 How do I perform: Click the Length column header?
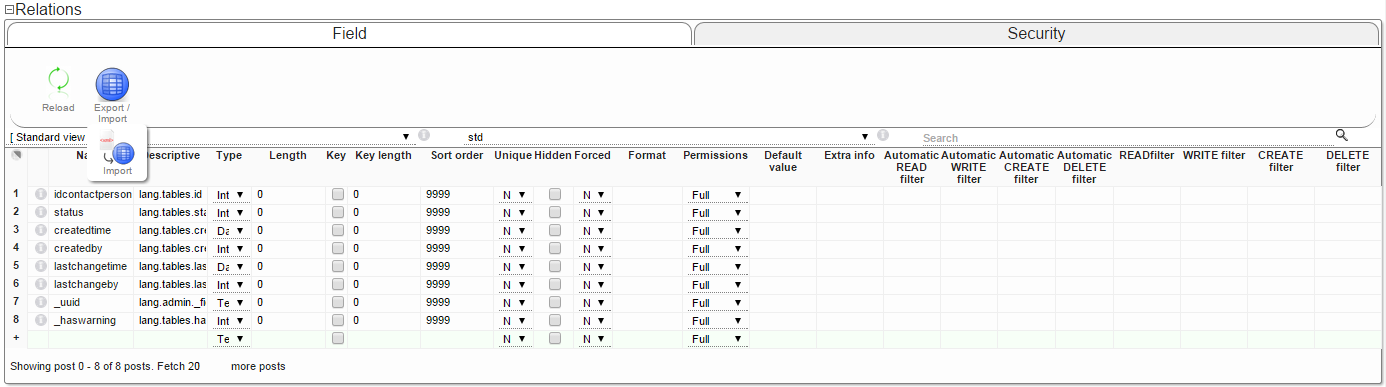click(x=288, y=156)
